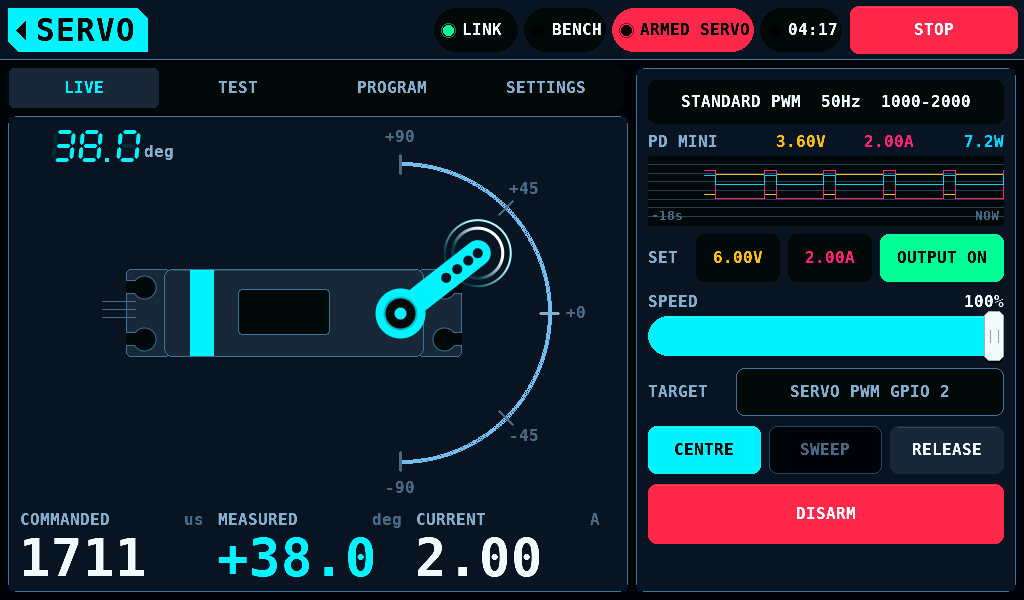This screenshot has height=600, width=1024.
Task: Click the servo body graphic
Action: pos(294,313)
